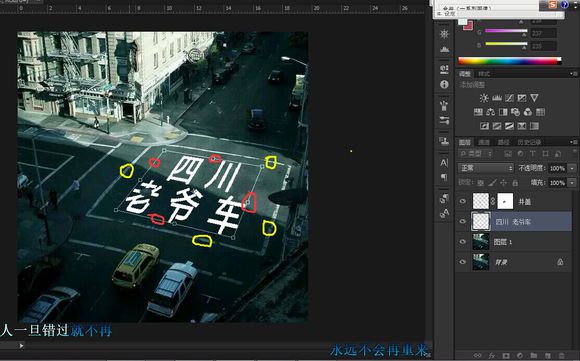Toggle lock transparent pixels

click(480, 183)
